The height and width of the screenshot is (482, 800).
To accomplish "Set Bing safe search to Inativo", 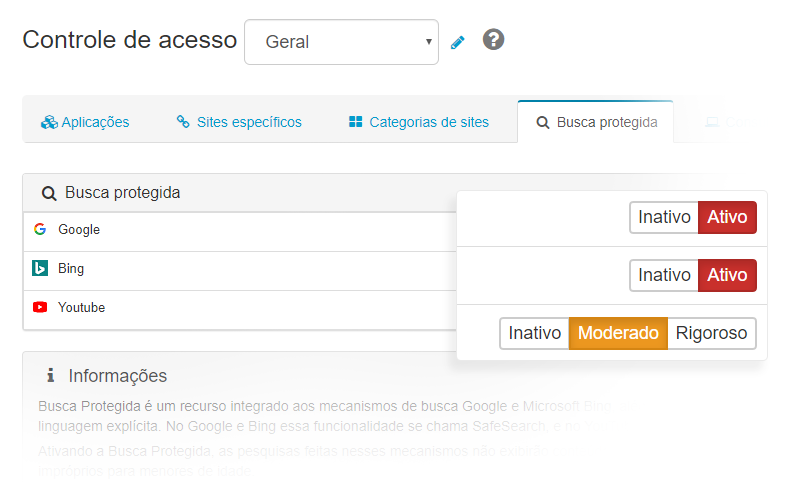I will (x=664, y=275).
